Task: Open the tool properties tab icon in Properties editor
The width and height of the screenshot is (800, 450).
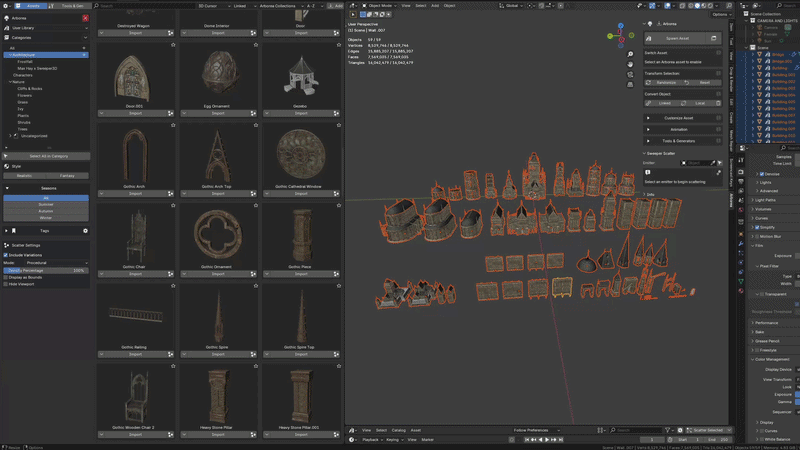Action: point(741,162)
